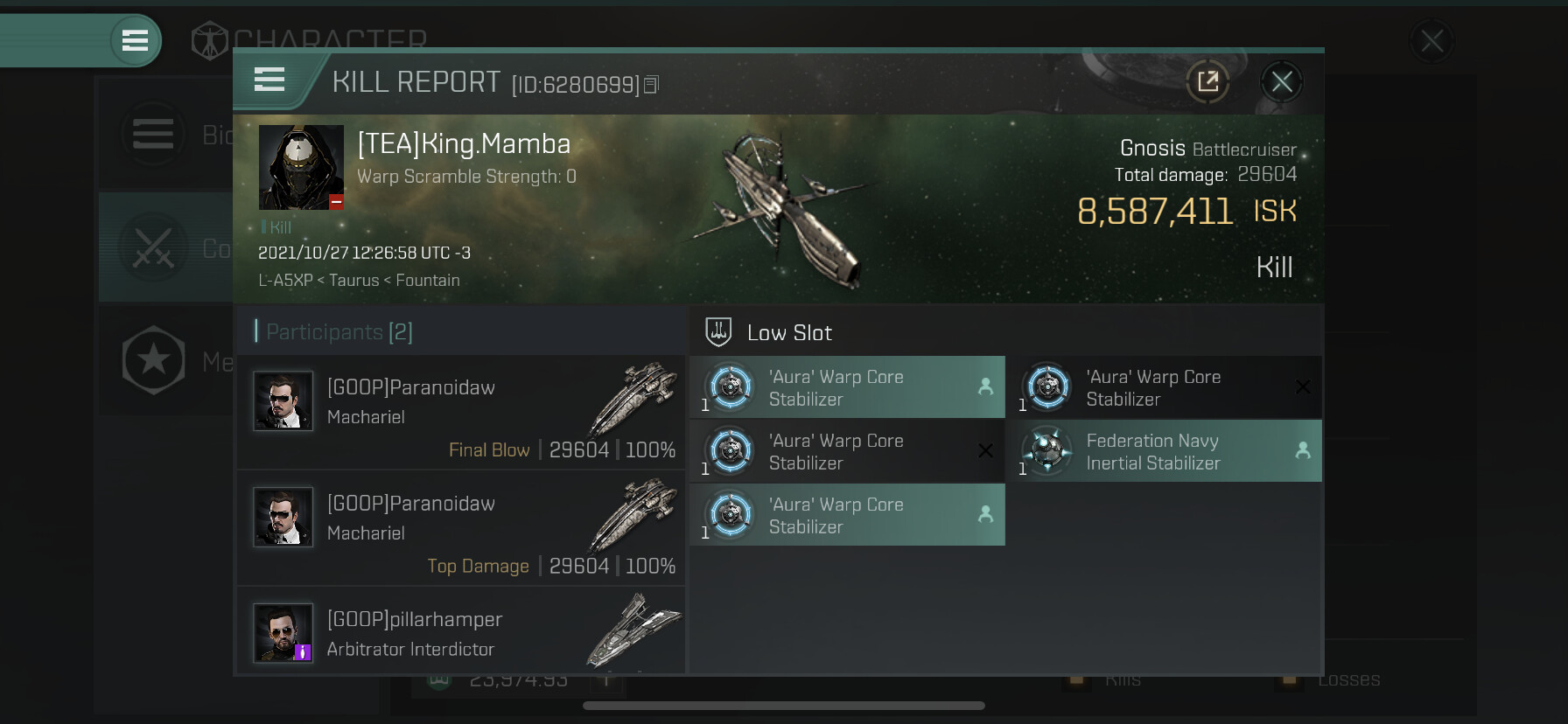Open [GOOP]pillarhamper participant entry
Image resolution: width=1568 pixels, height=724 pixels.
[x=461, y=631]
